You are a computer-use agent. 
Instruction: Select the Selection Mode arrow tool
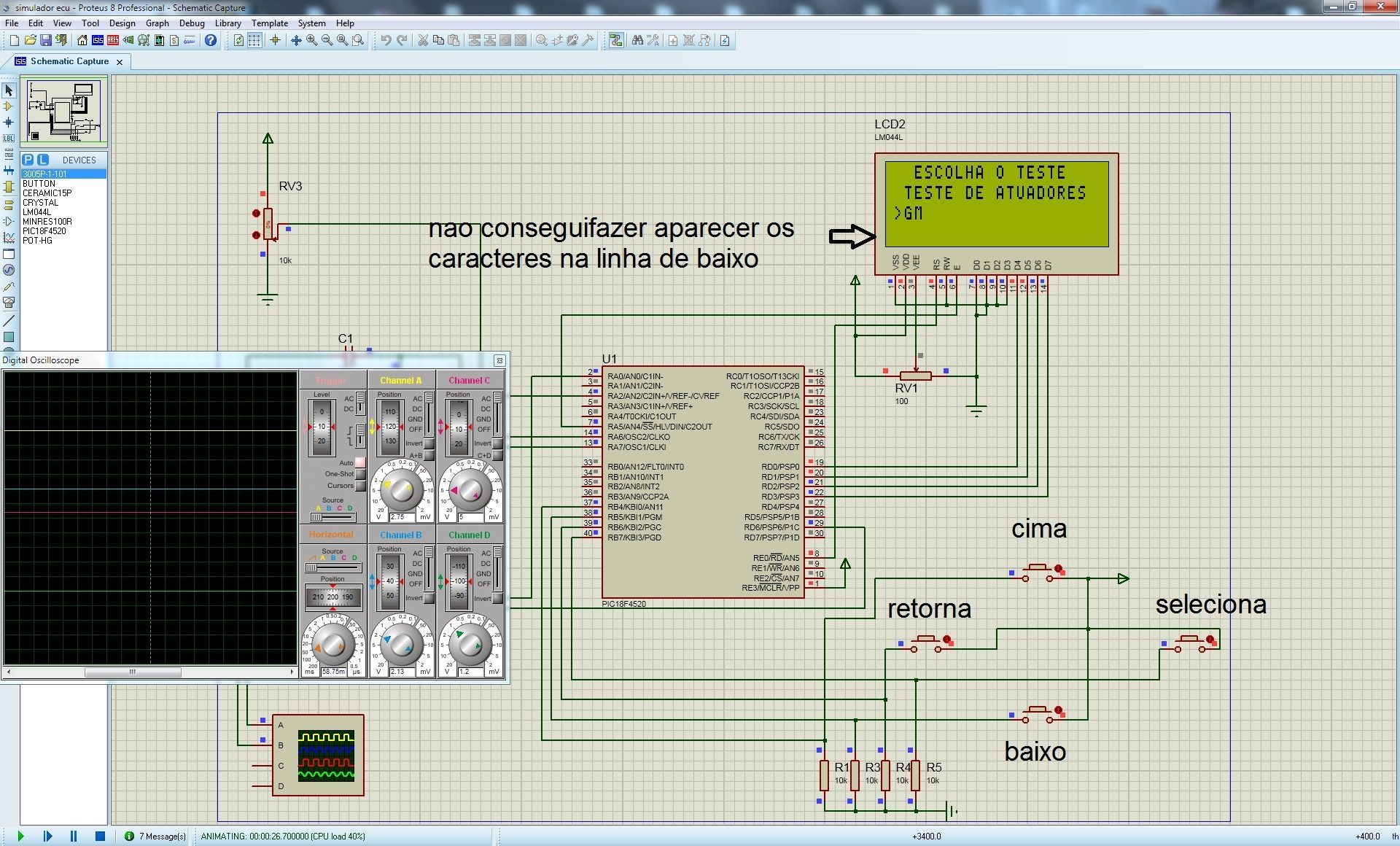[x=9, y=90]
